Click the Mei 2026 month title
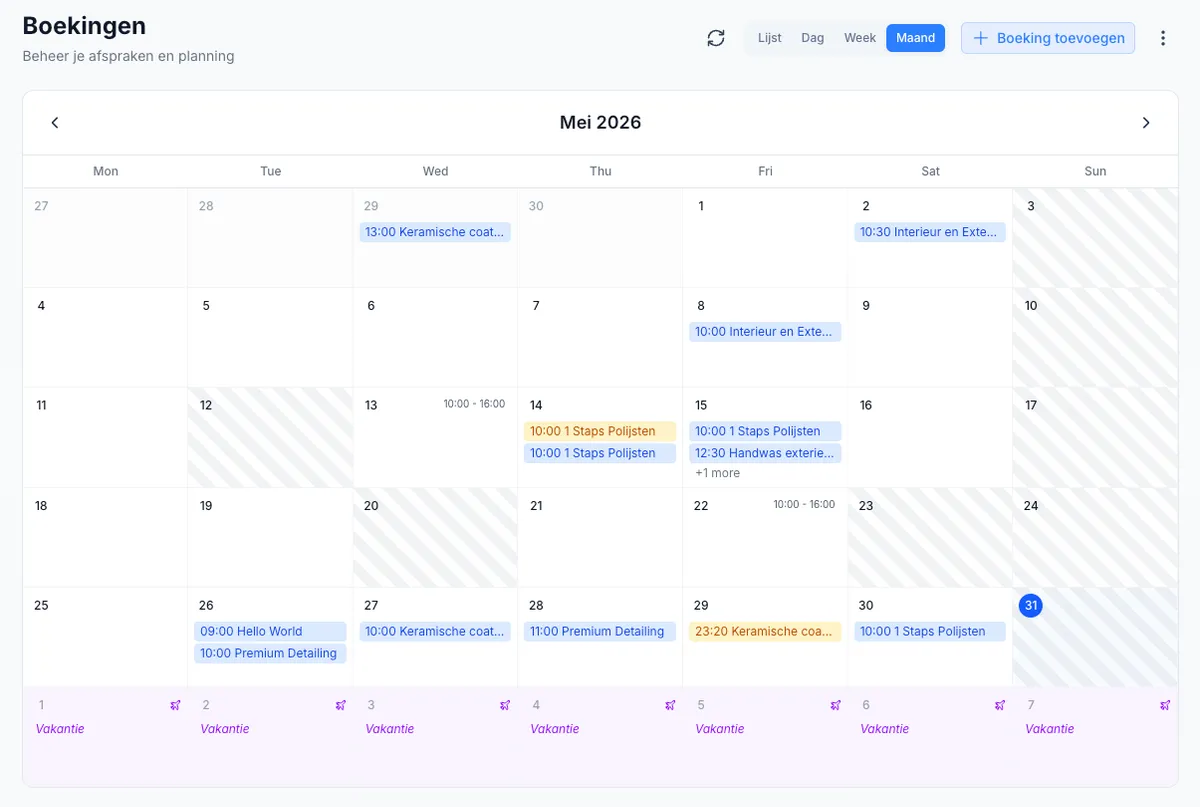The image size is (1200, 807). (600, 123)
